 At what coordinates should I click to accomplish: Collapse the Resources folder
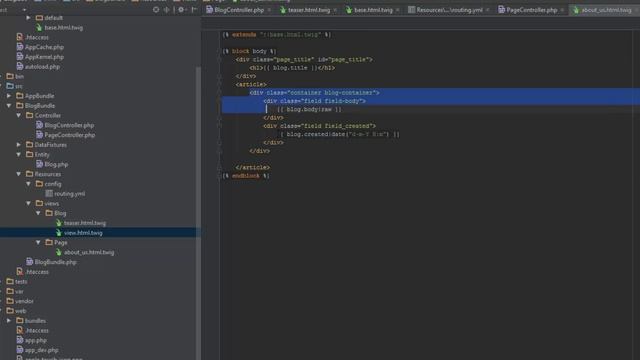pyautogui.click(x=18, y=174)
